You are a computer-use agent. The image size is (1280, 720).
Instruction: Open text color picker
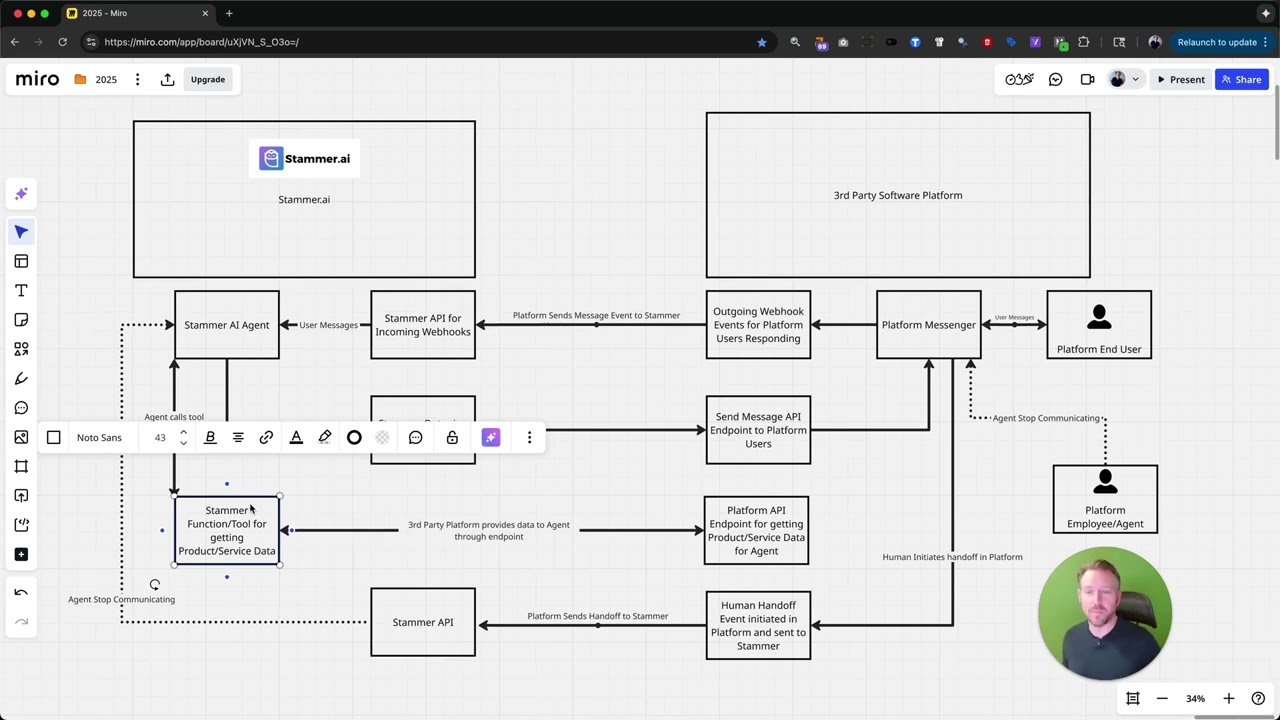[x=296, y=437]
